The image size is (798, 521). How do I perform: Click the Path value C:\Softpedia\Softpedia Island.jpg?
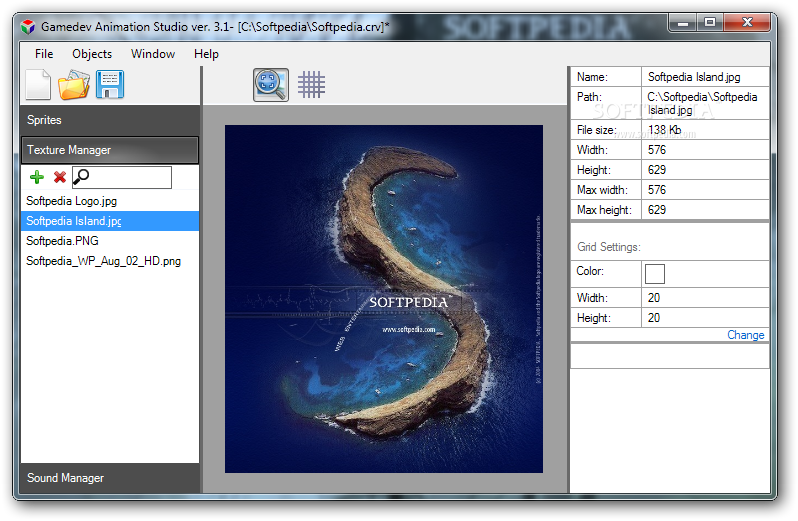(705, 103)
